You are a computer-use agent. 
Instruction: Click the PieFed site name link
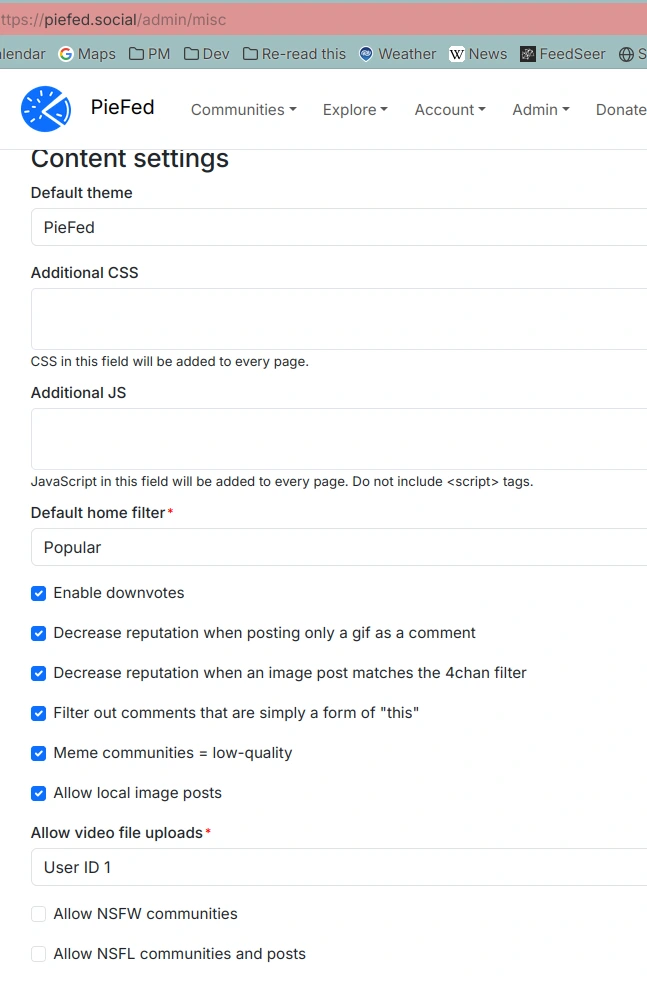(x=122, y=110)
